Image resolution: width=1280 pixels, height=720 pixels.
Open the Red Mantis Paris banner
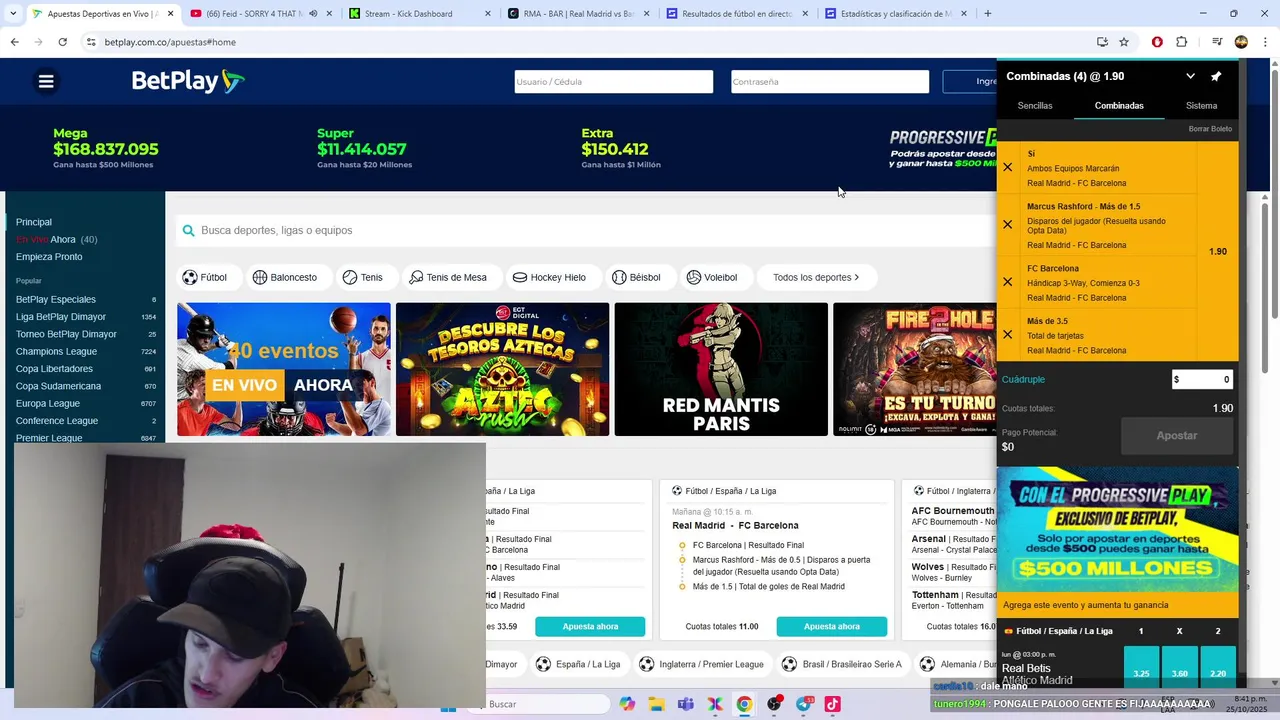[721, 369]
